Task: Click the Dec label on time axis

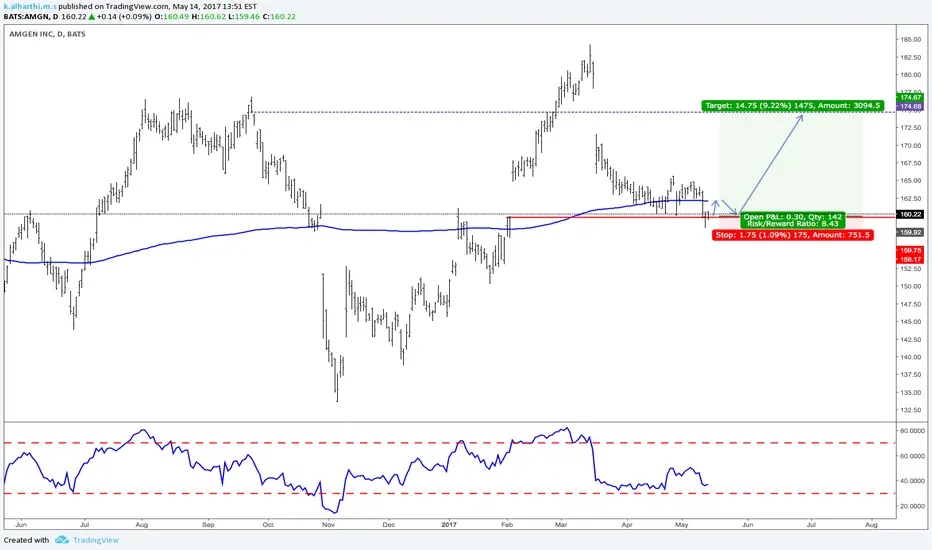Action: click(389, 524)
